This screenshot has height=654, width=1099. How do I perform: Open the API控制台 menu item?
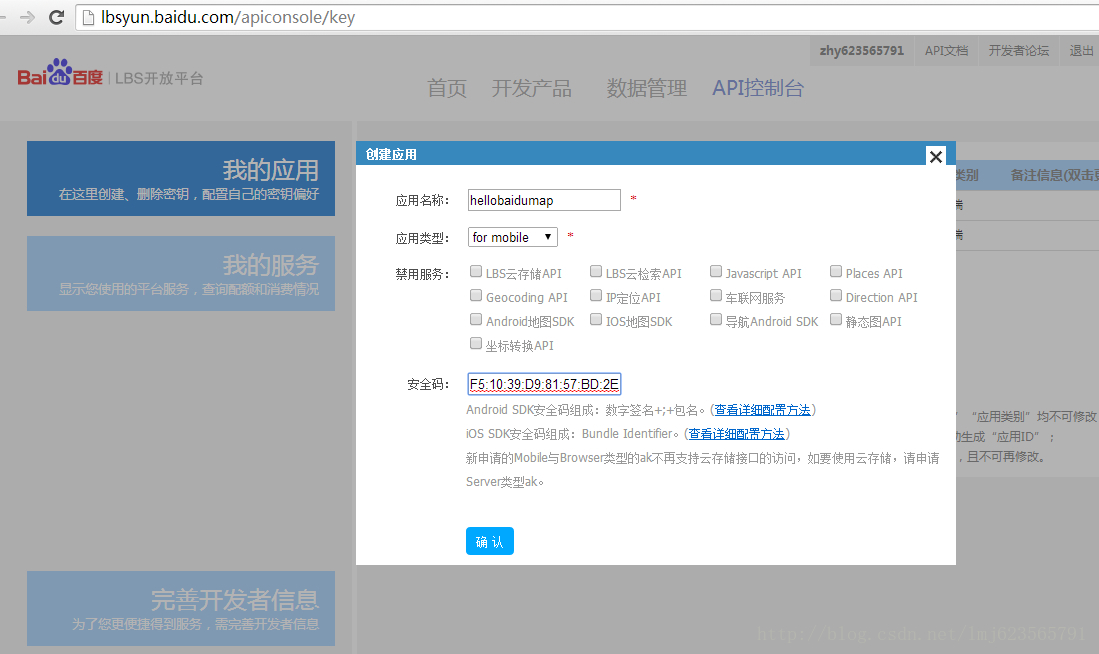pos(758,88)
